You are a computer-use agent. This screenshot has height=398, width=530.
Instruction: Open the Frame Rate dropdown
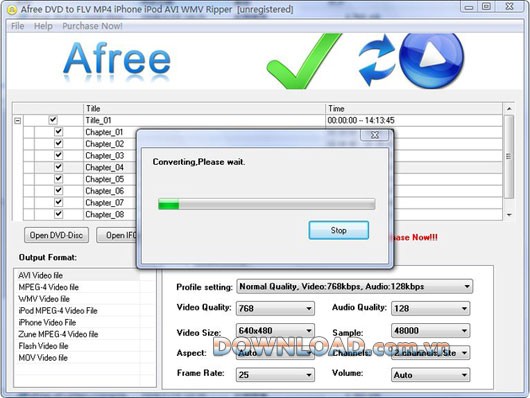275,375
